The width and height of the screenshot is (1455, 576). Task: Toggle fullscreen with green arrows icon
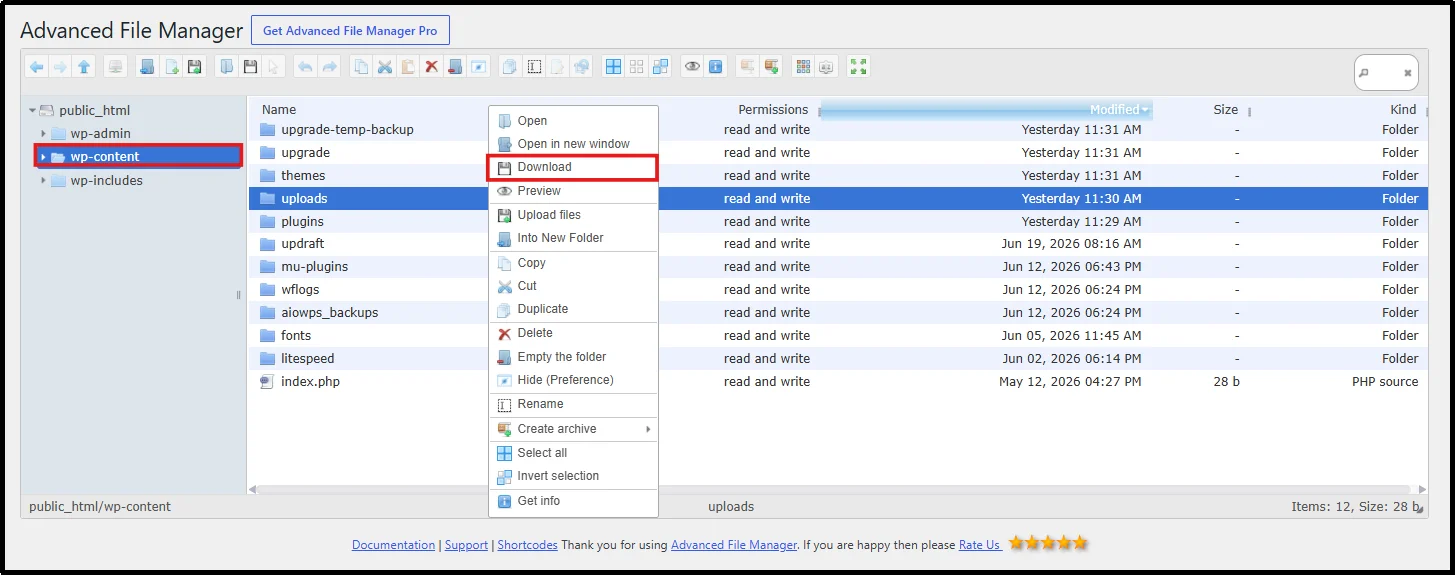[858, 67]
